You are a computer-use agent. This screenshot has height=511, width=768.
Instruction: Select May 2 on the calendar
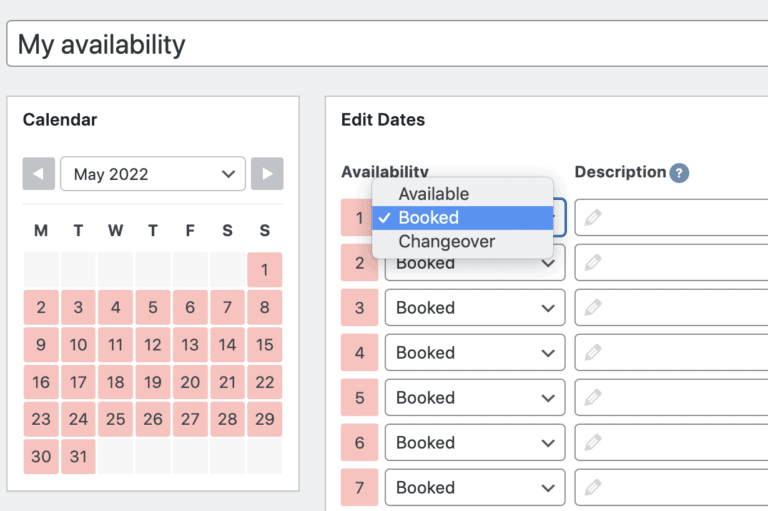(x=41, y=307)
